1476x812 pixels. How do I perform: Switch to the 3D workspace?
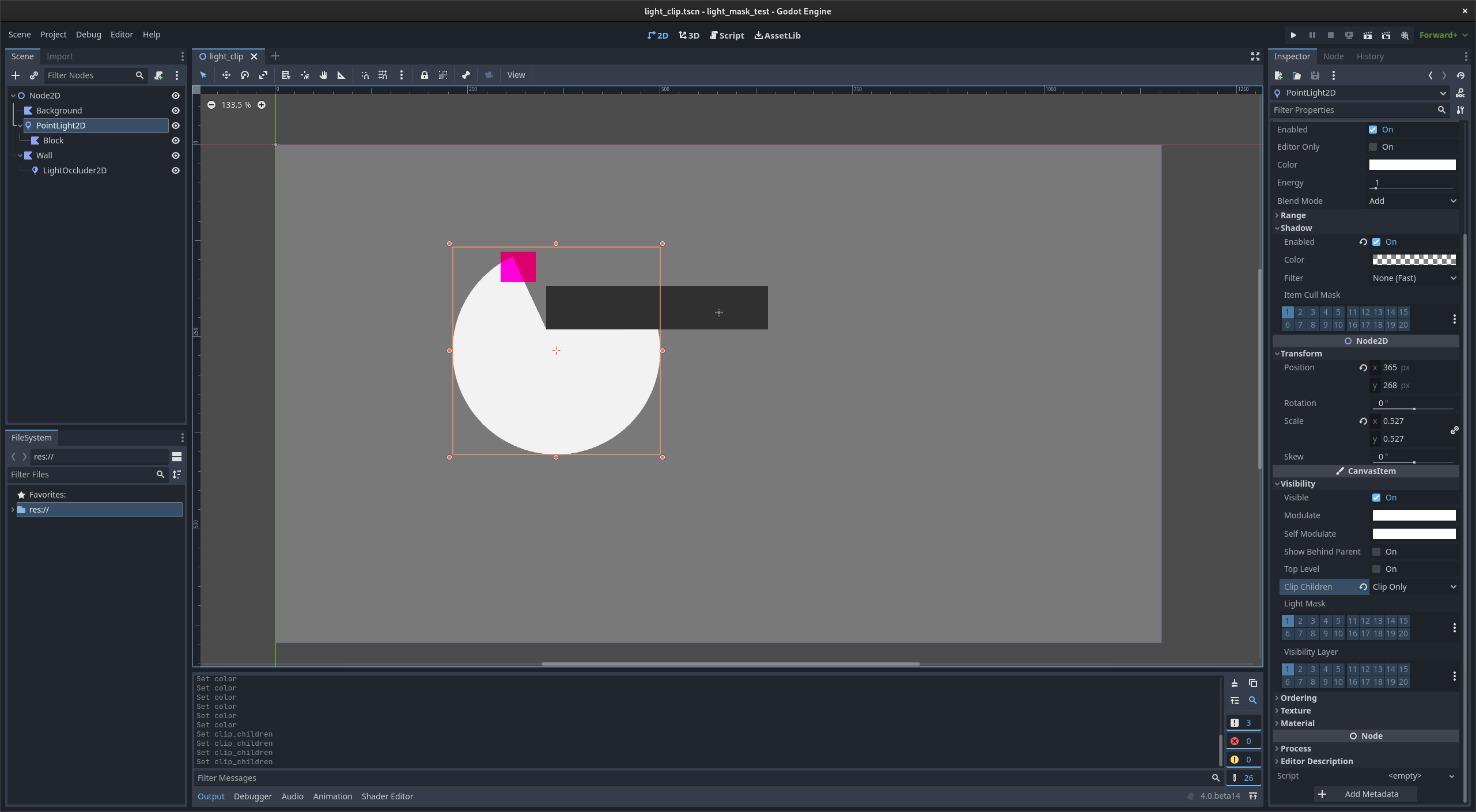[x=688, y=35]
